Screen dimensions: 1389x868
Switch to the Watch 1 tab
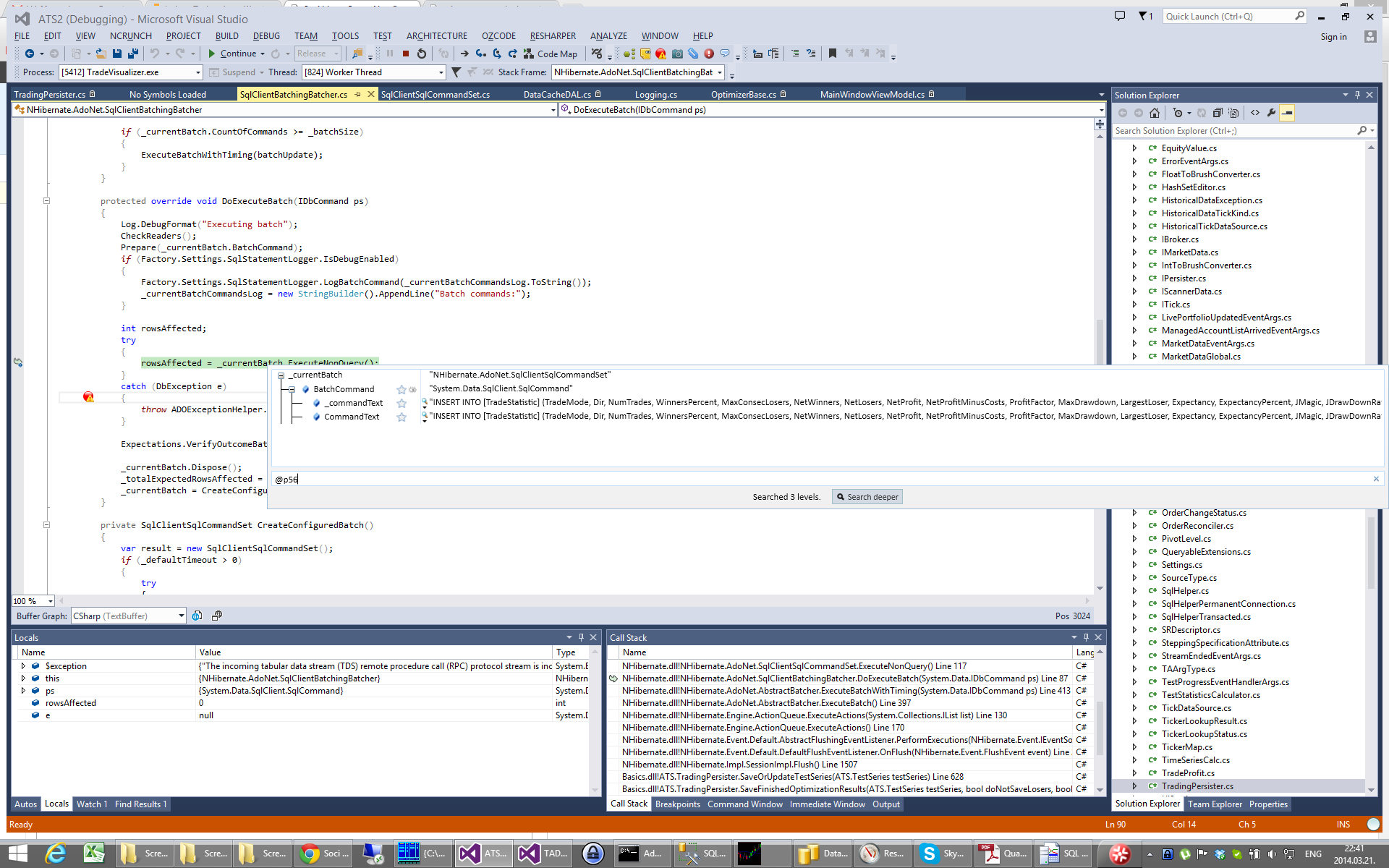pyautogui.click(x=92, y=804)
